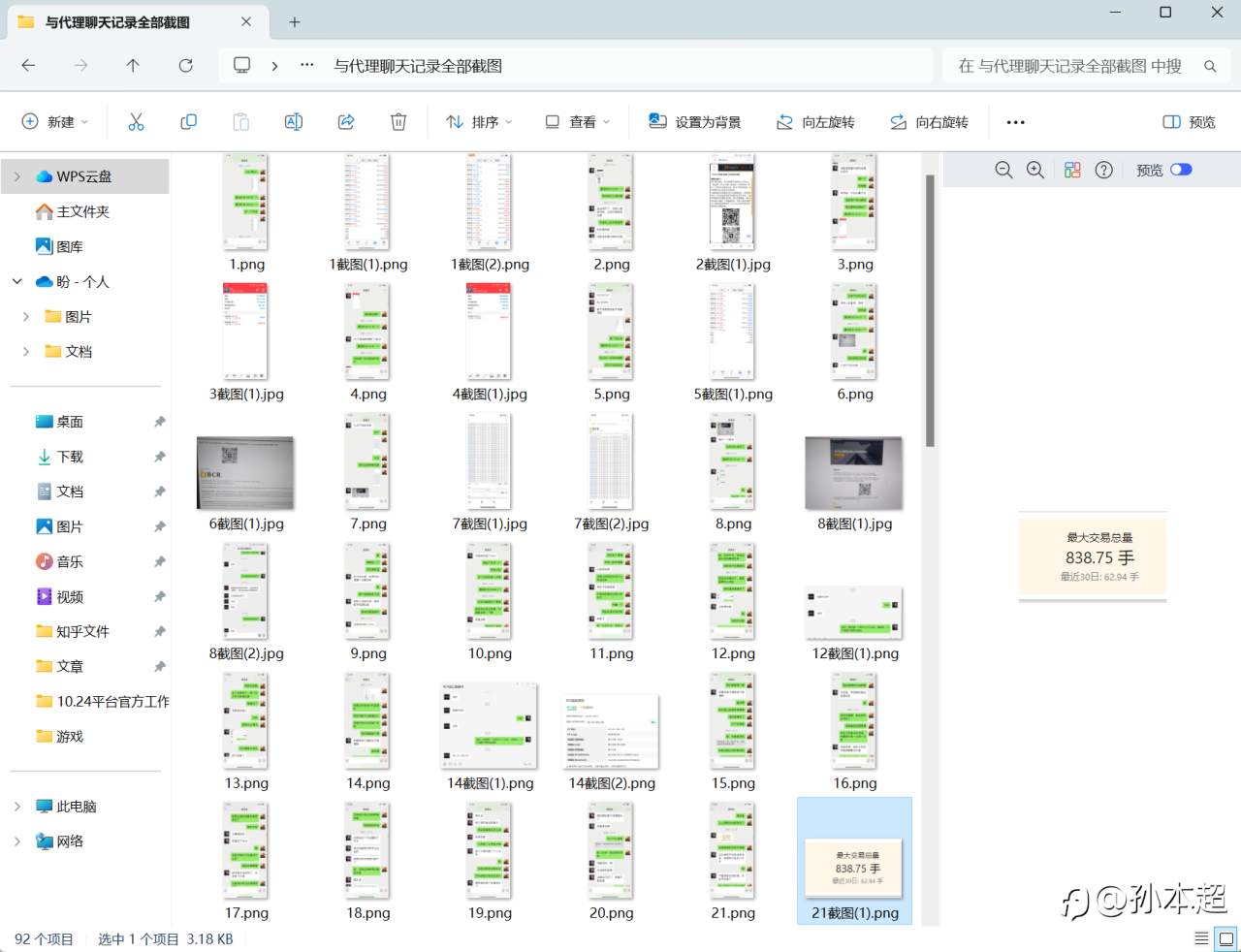
Task: Go up one folder level
Action: [133, 65]
